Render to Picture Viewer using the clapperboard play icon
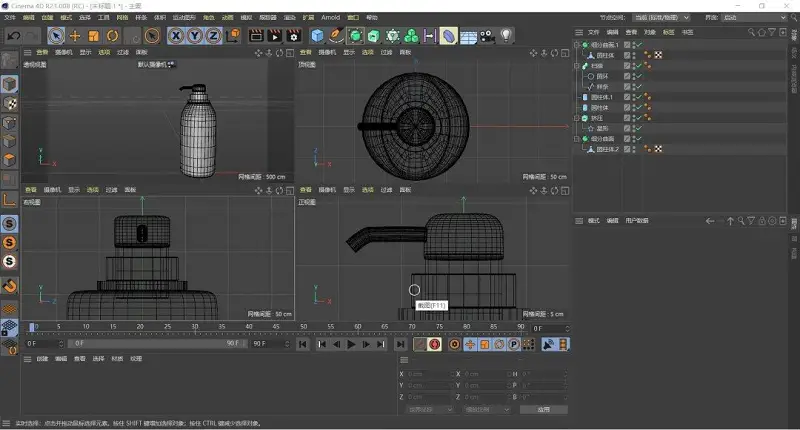800x430 pixels. (x=274, y=36)
